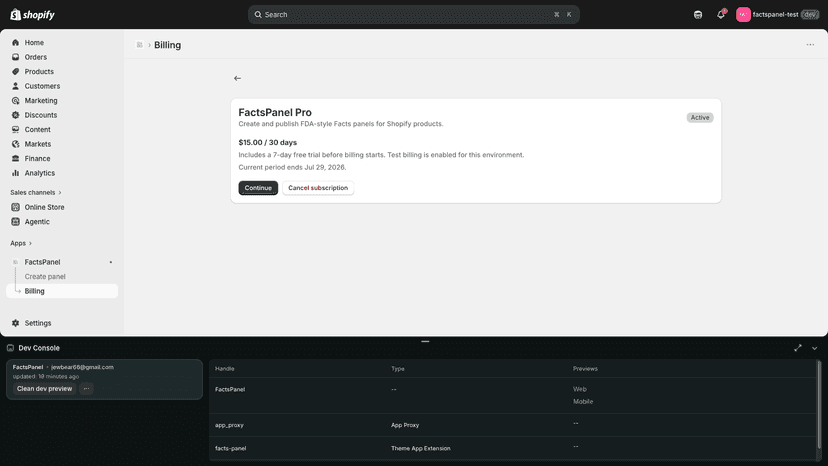
Task: Click the app icon in the Billing breadcrumb
Action: click(x=139, y=45)
